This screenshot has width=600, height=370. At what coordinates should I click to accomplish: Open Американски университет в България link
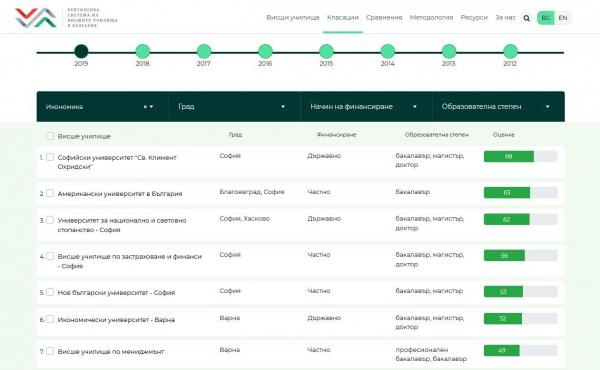120,194
